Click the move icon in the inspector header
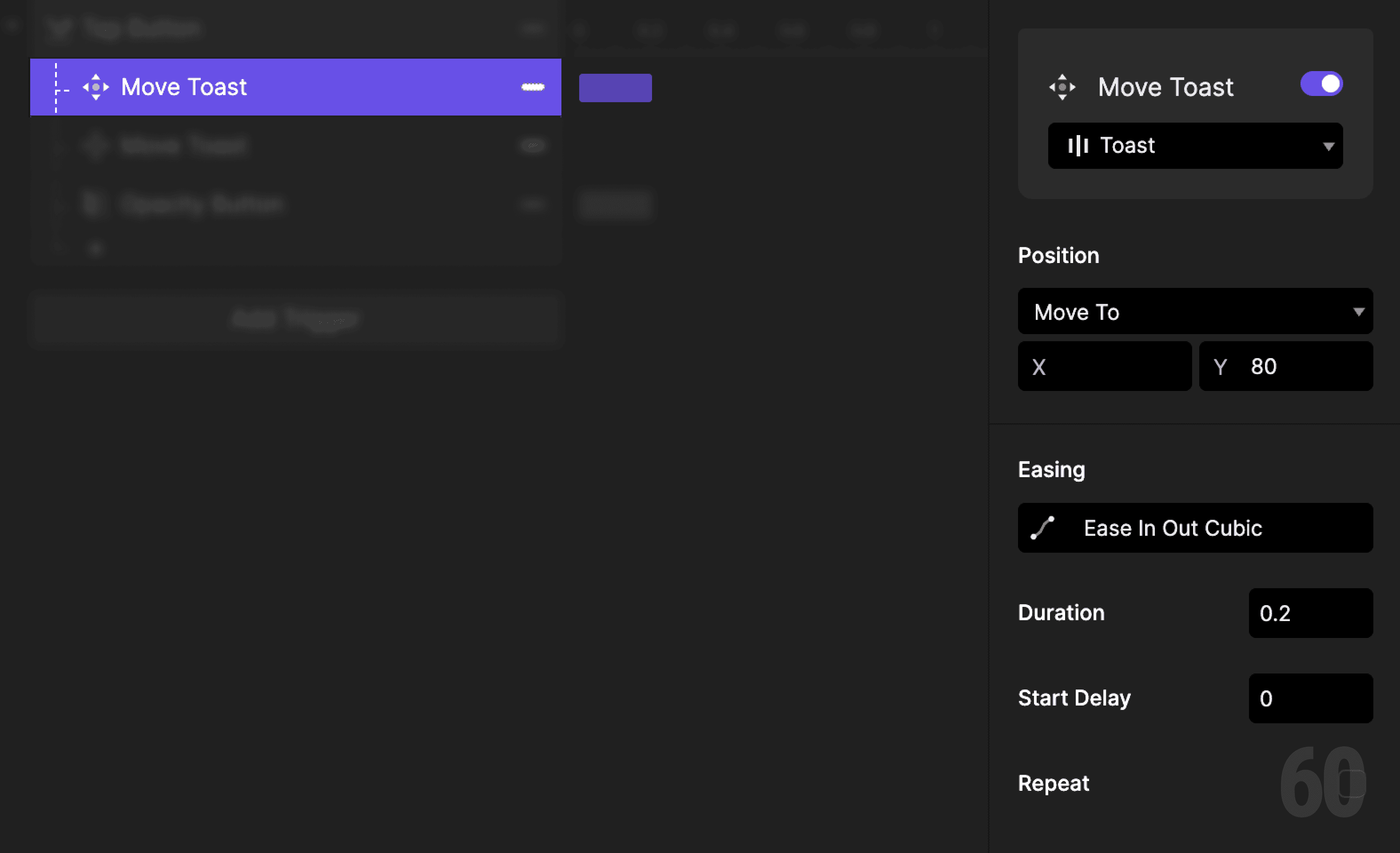1400x853 pixels. tap(1062, 87)
